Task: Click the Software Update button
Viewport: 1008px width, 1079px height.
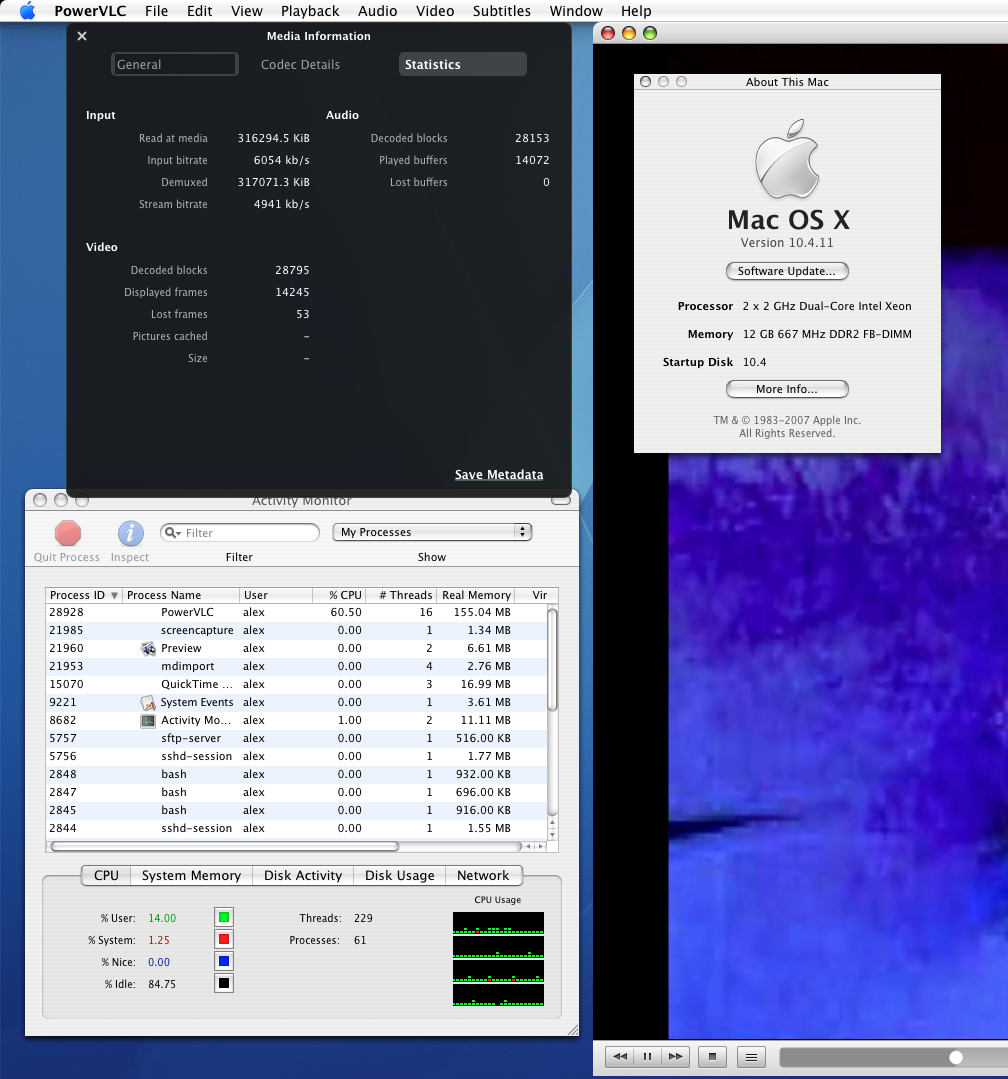Action: (787, 271)
